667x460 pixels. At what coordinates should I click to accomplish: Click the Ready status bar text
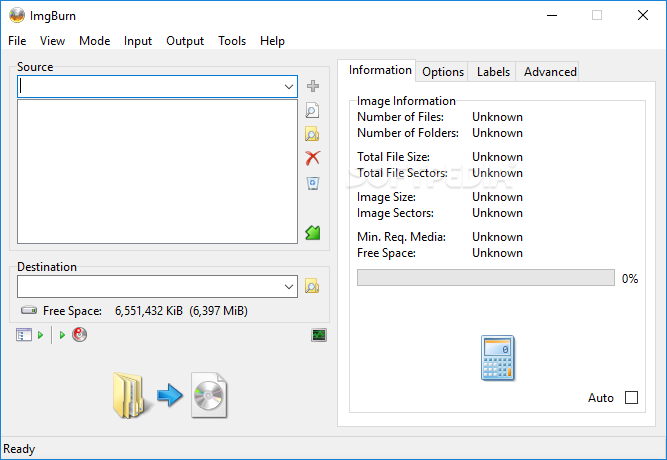coord(19,449)
